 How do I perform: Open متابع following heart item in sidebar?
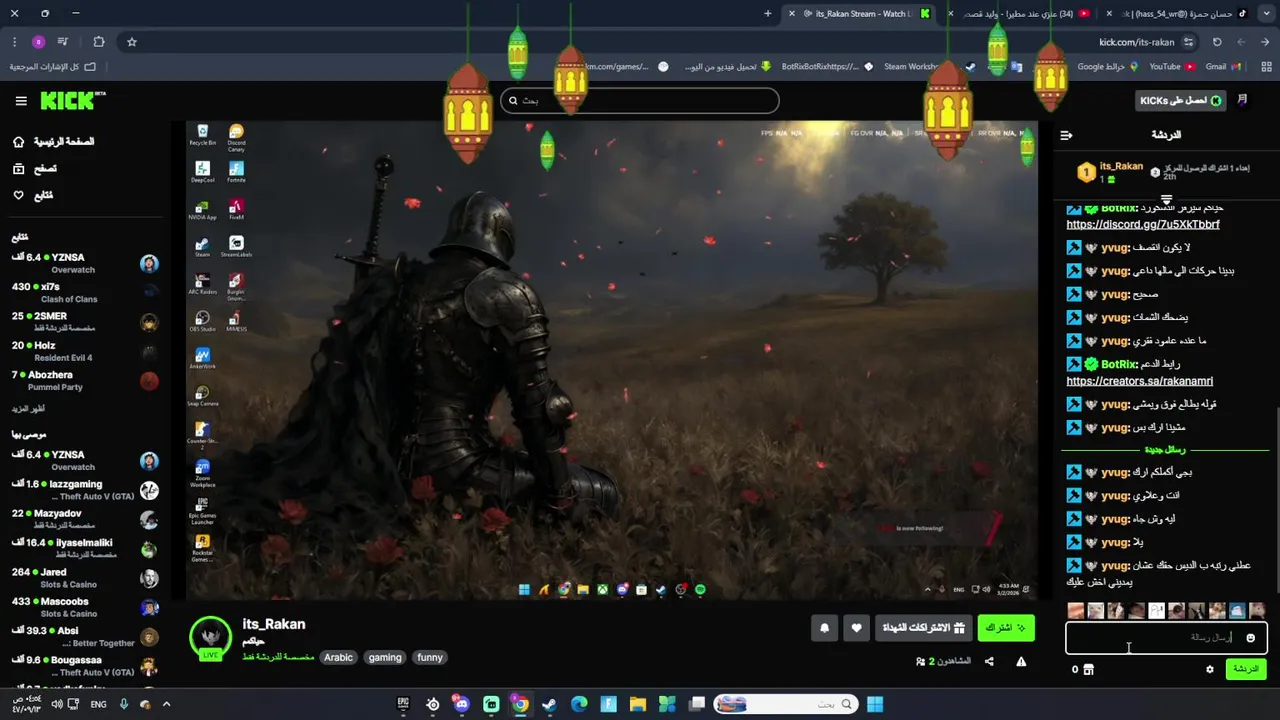[32, 195]
